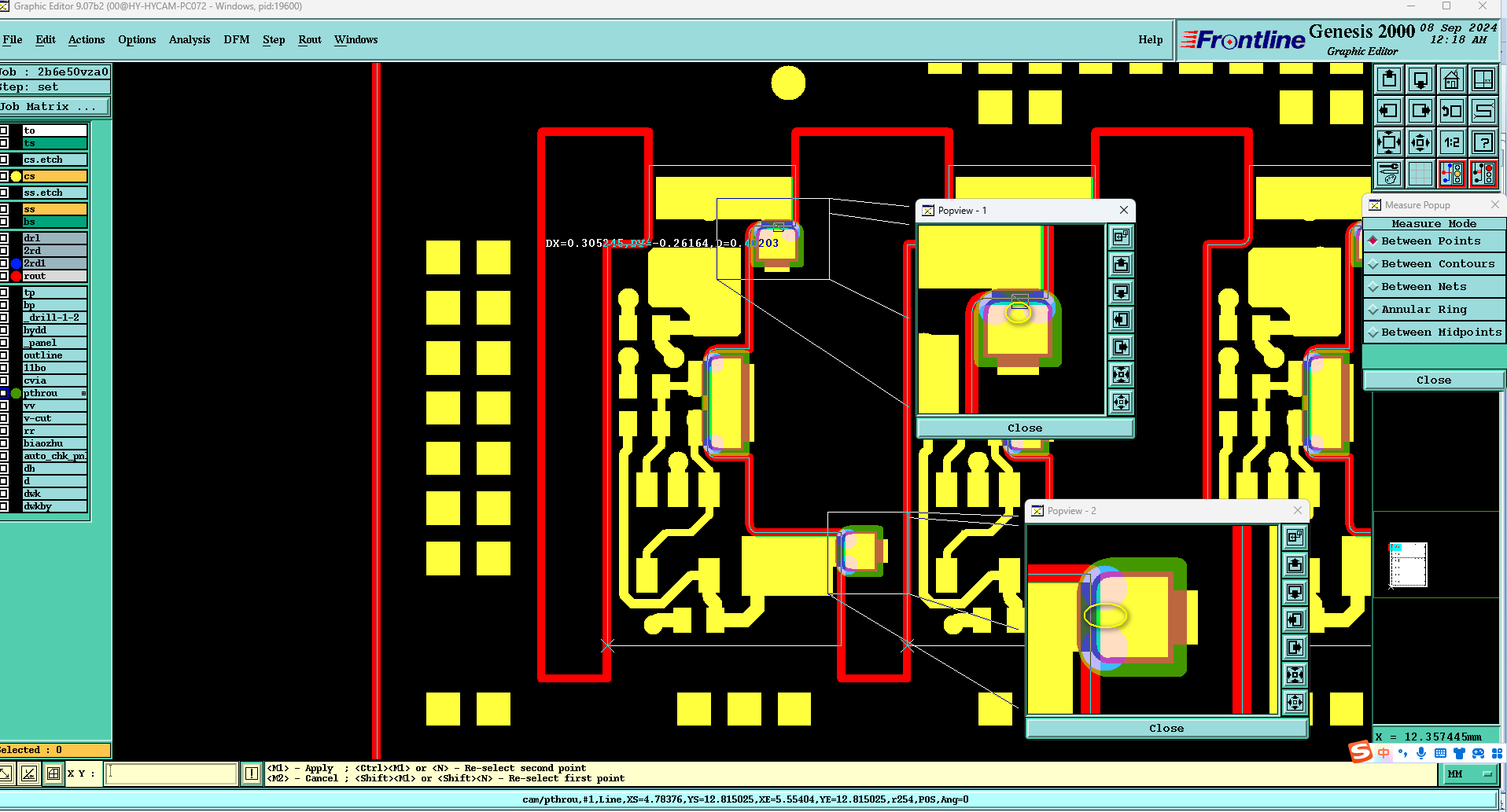This screenshot has width=1507, height=812.
Task: Toggle the checkbox for layer 'ss'
Action: coord(4,209)
